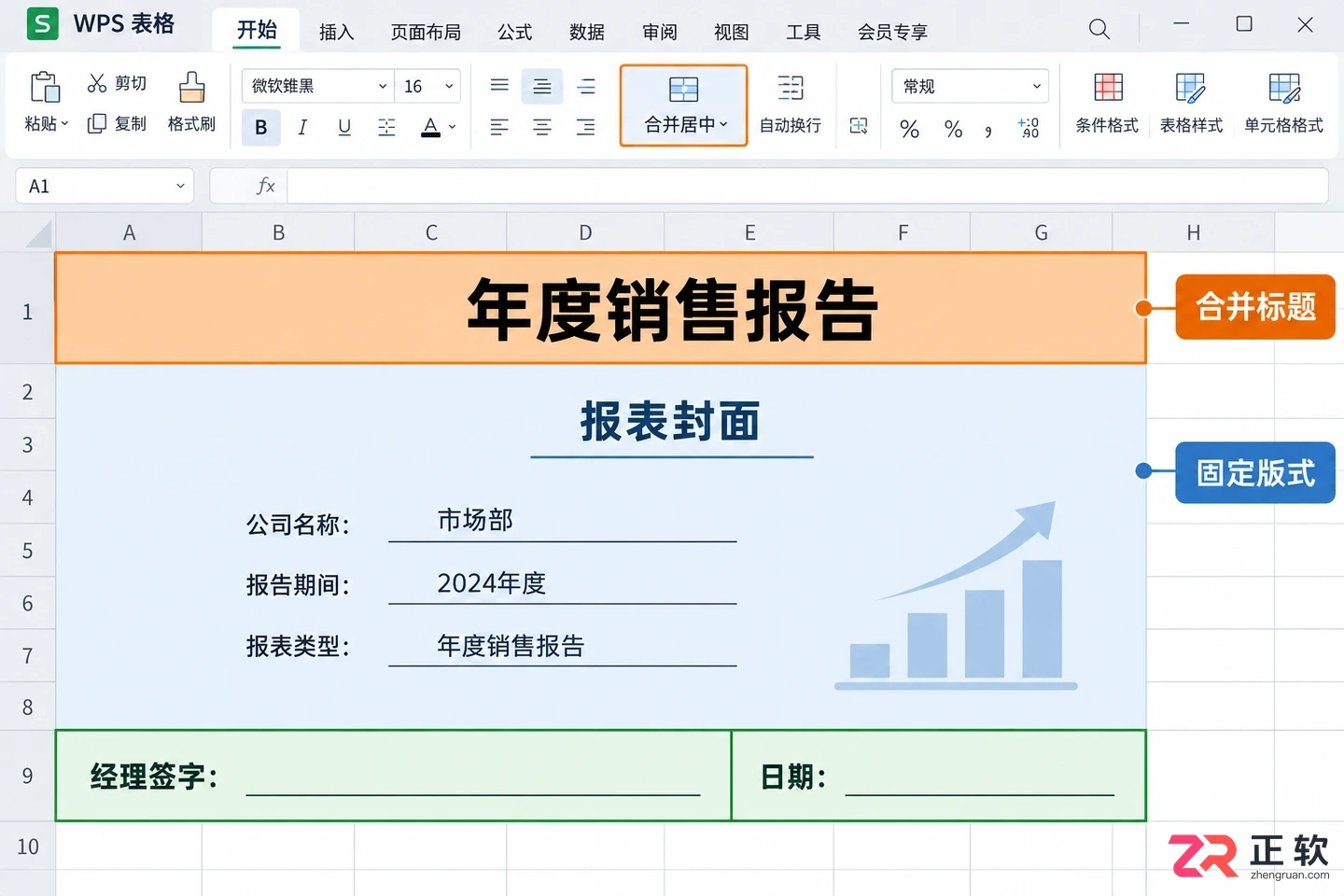Click the select-all corner triangle
The width and height of the screenshot is (1344, 896).
point(38,233)
